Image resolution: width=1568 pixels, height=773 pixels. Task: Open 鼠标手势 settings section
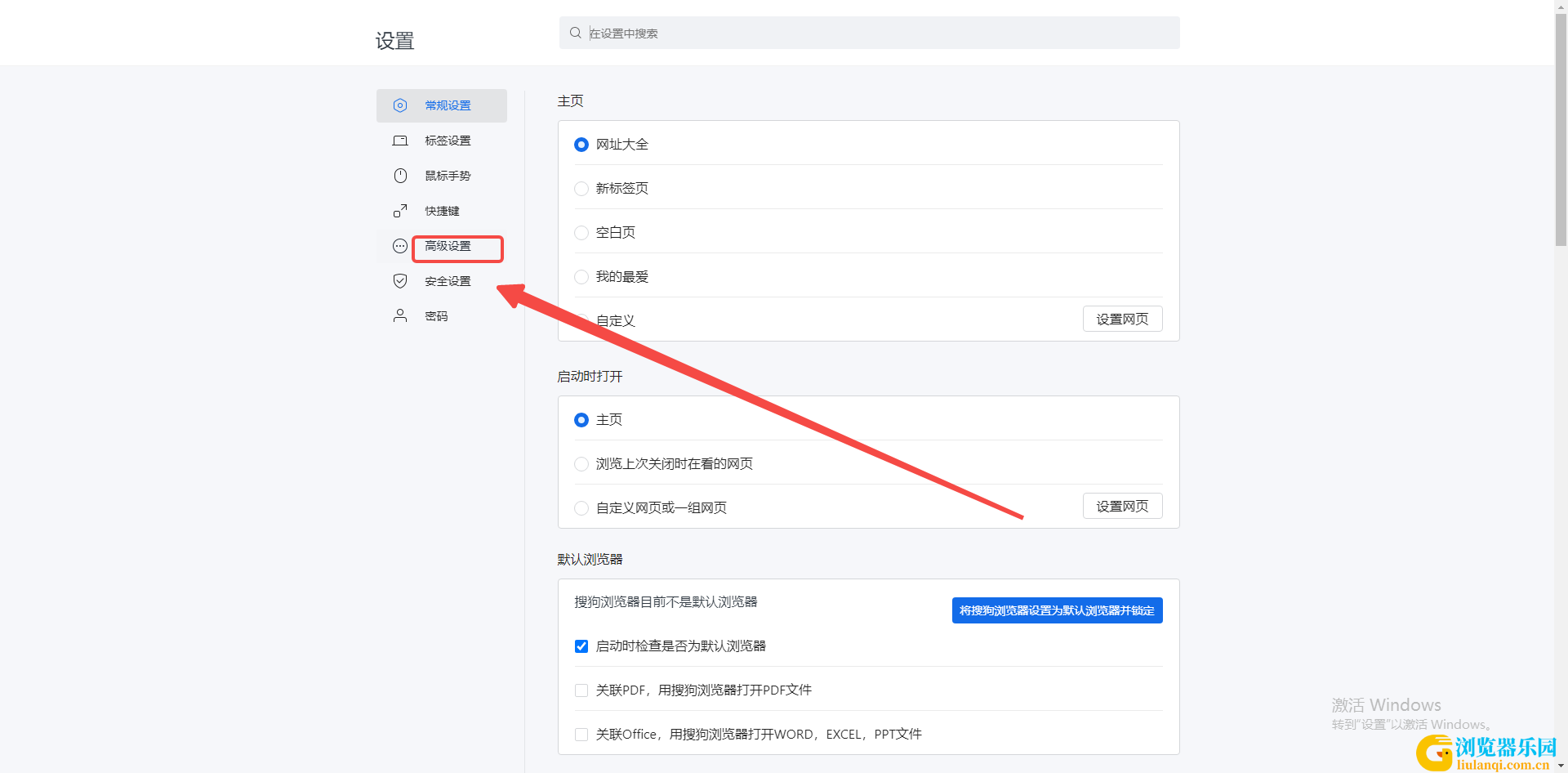pyautogui.click(x=442, y=176)
